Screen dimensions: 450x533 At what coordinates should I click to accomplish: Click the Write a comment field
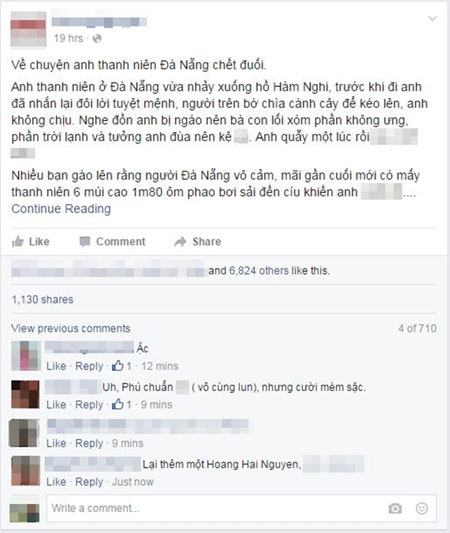coord(241,508)
